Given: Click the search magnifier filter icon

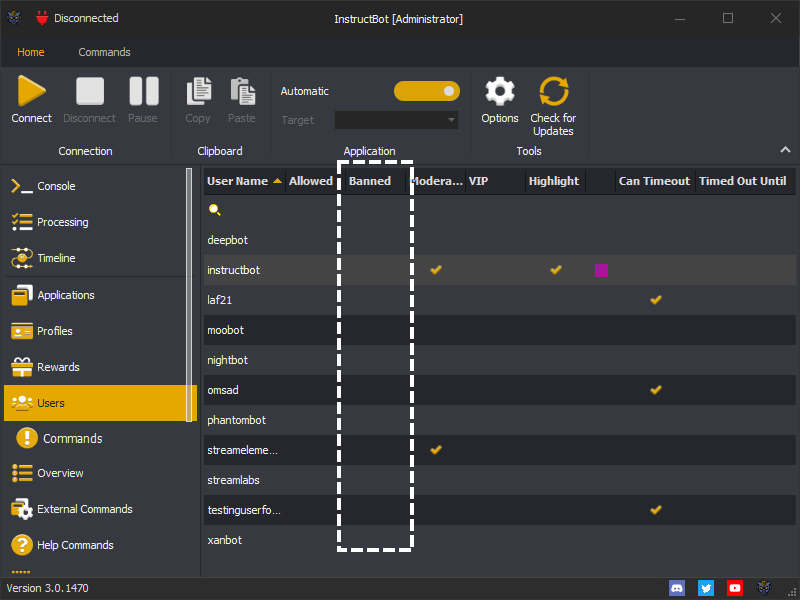Looking at the screenshot, I should pos(215,210).
